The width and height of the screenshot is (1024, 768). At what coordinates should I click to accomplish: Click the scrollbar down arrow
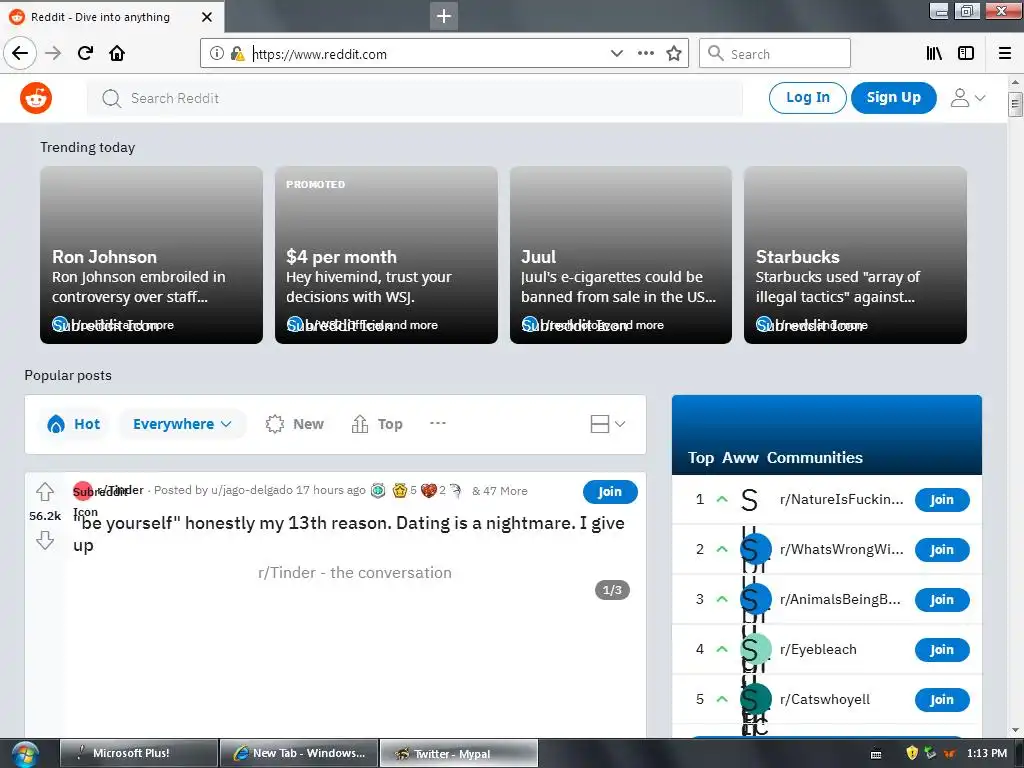1015,730
